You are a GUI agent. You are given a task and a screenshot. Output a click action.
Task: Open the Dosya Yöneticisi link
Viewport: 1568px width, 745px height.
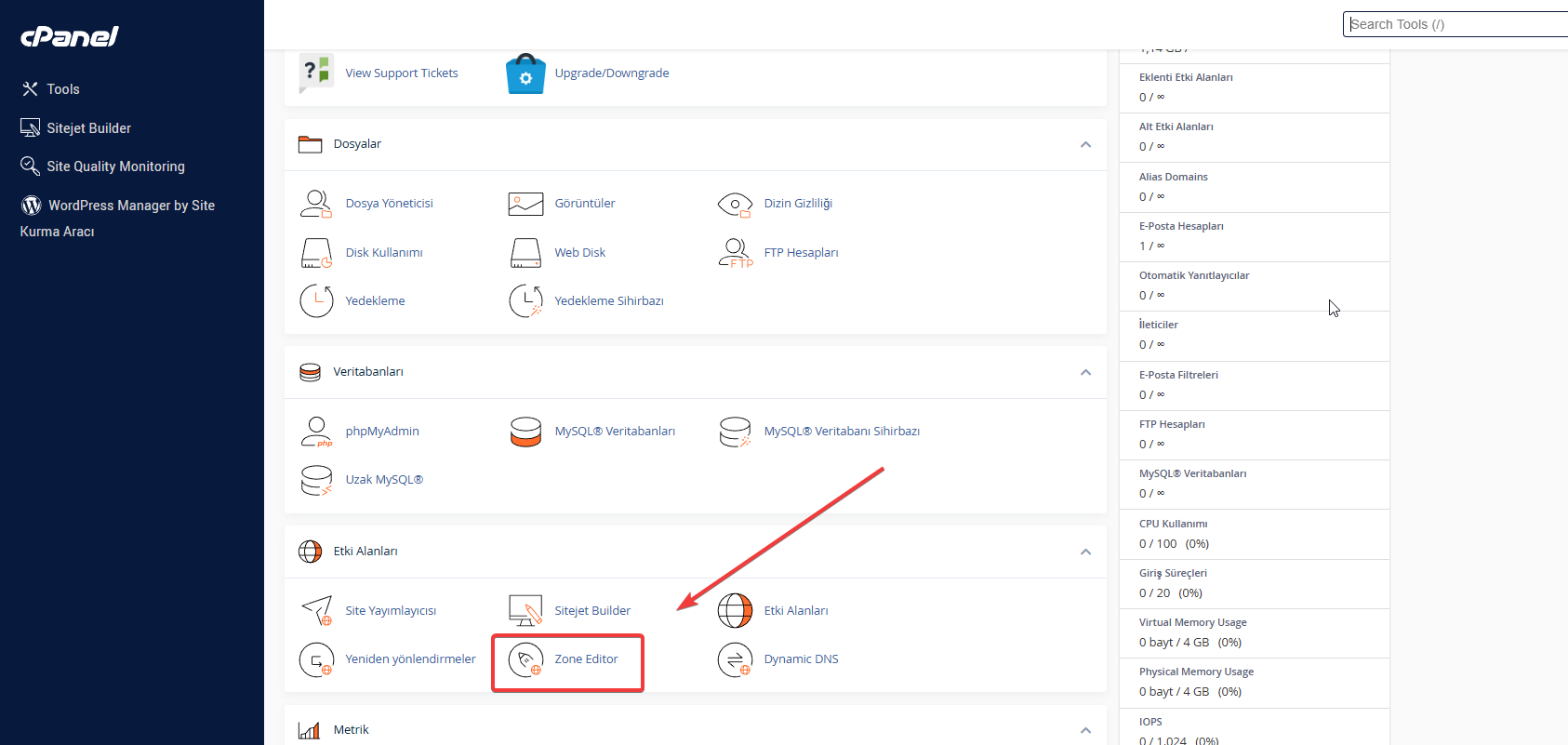390,203
